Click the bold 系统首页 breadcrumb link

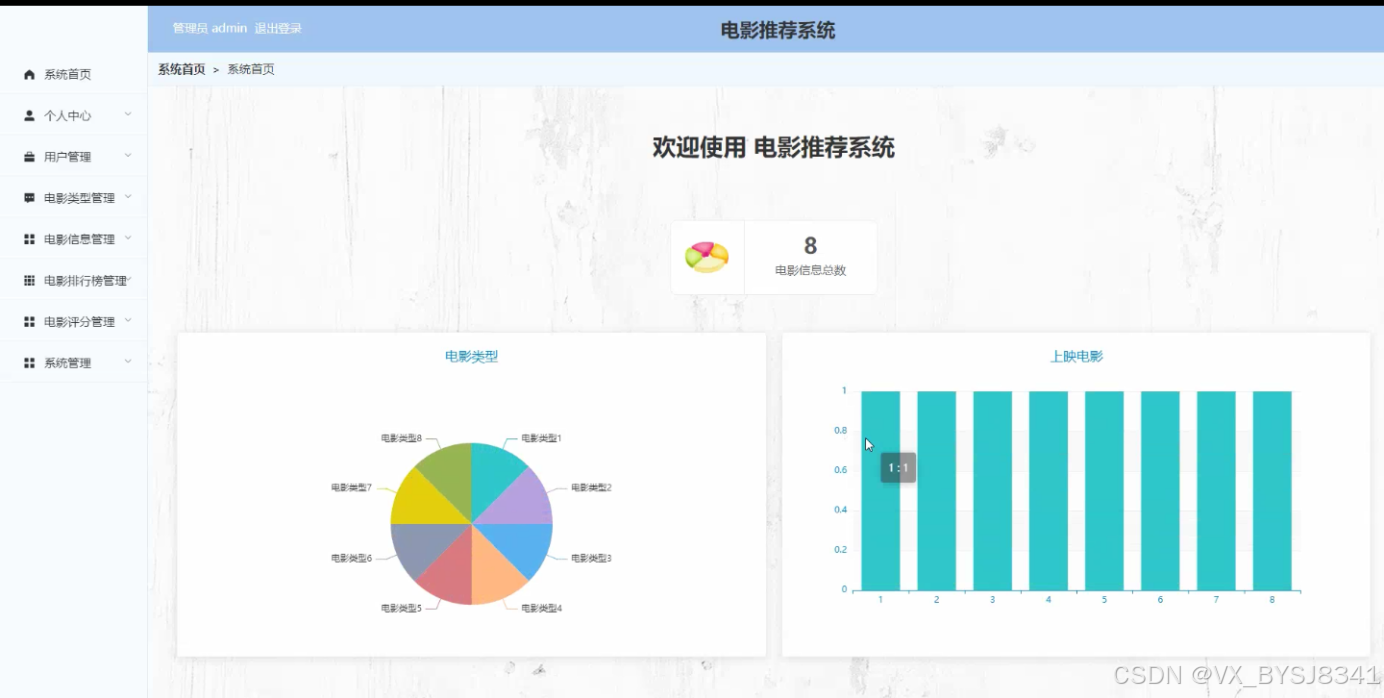tap(181, 69)
